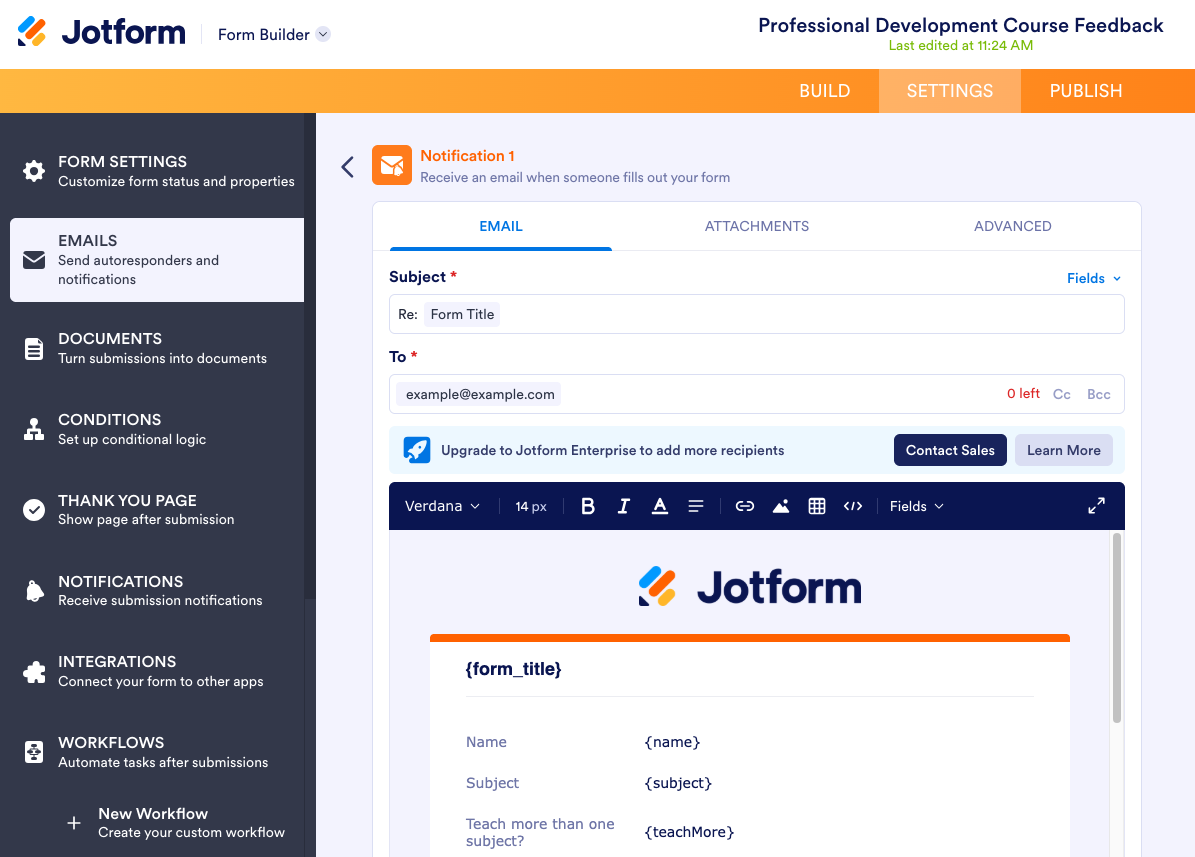Click the {form_title} heading in email body

513,669
